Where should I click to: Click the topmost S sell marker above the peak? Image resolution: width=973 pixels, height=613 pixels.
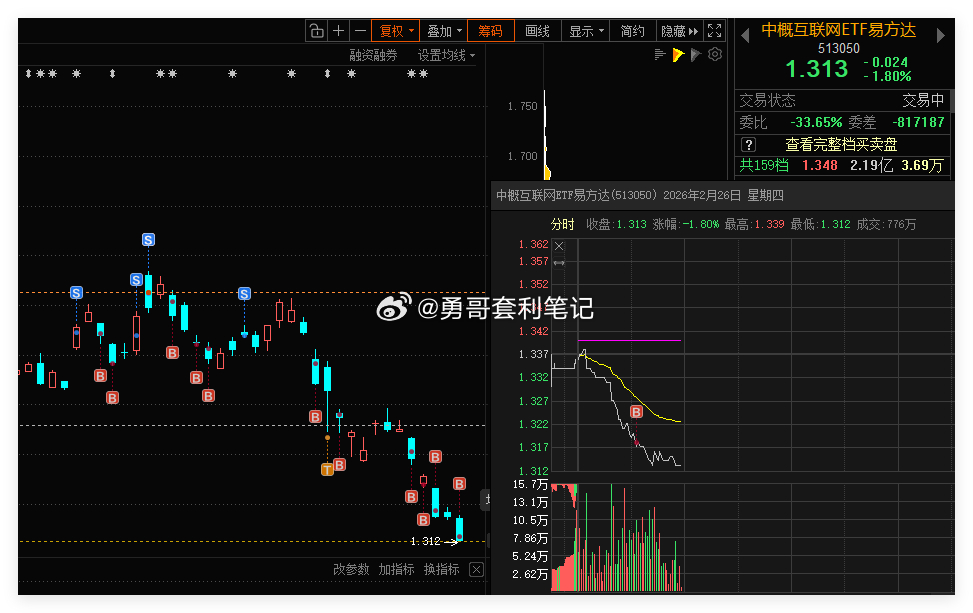click(x=148, y=239)
